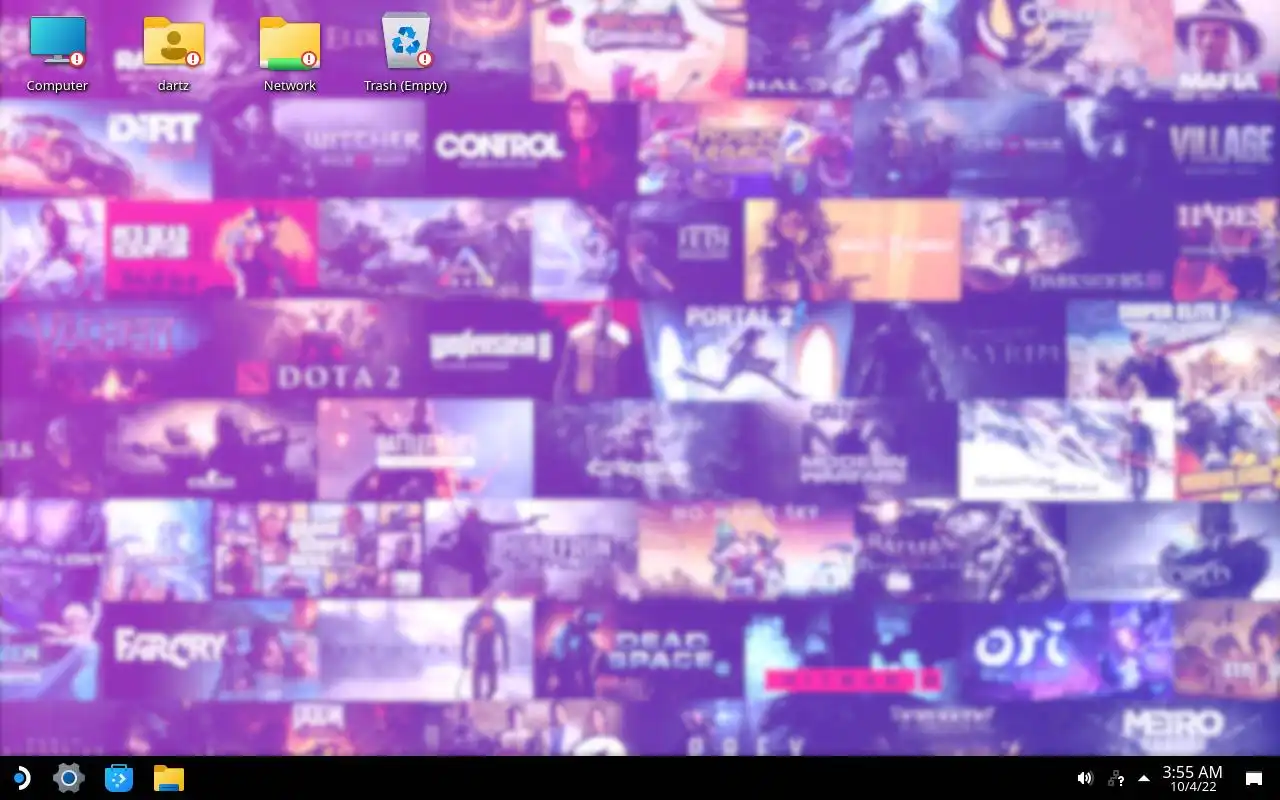The height and width of the screenshot is (800, 1280).
Task: Open the network connection tray icon
Action: click(x=1116, y=778)
